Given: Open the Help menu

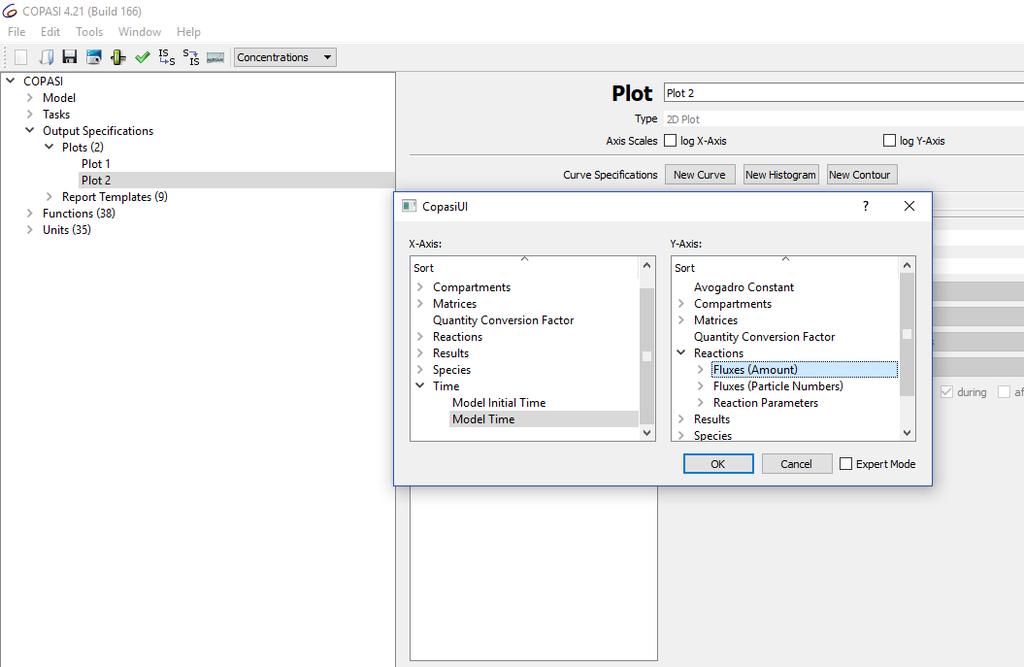Looking at the screenshot, I should (189, 32).
